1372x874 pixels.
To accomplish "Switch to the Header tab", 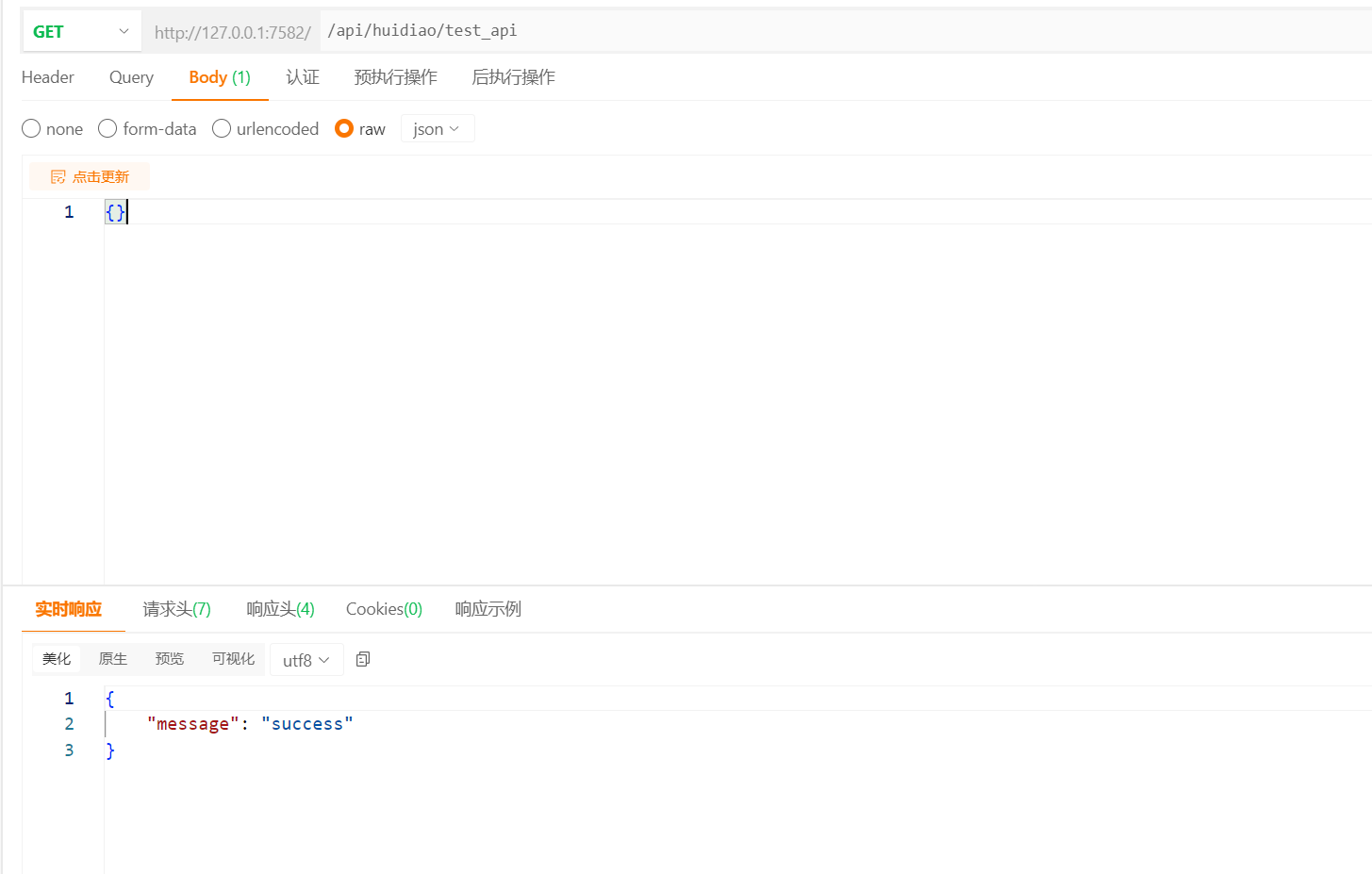I will pos(48,77).
